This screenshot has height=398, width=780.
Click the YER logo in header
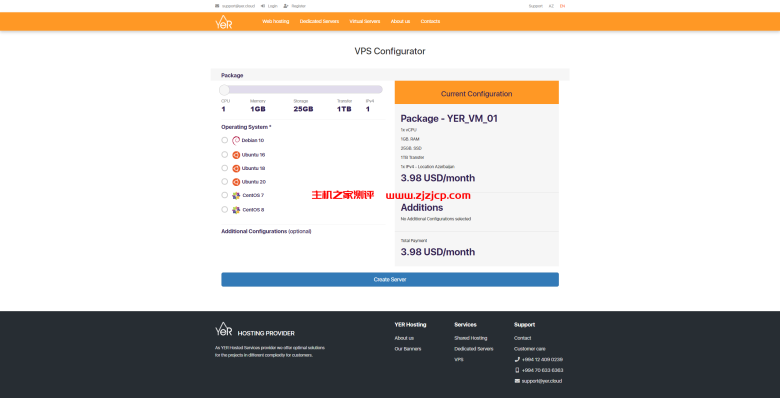click(x=223, y=22)
